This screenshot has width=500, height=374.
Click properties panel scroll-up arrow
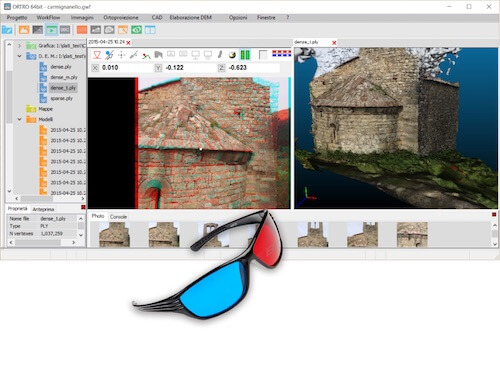[x=81, y=219]
